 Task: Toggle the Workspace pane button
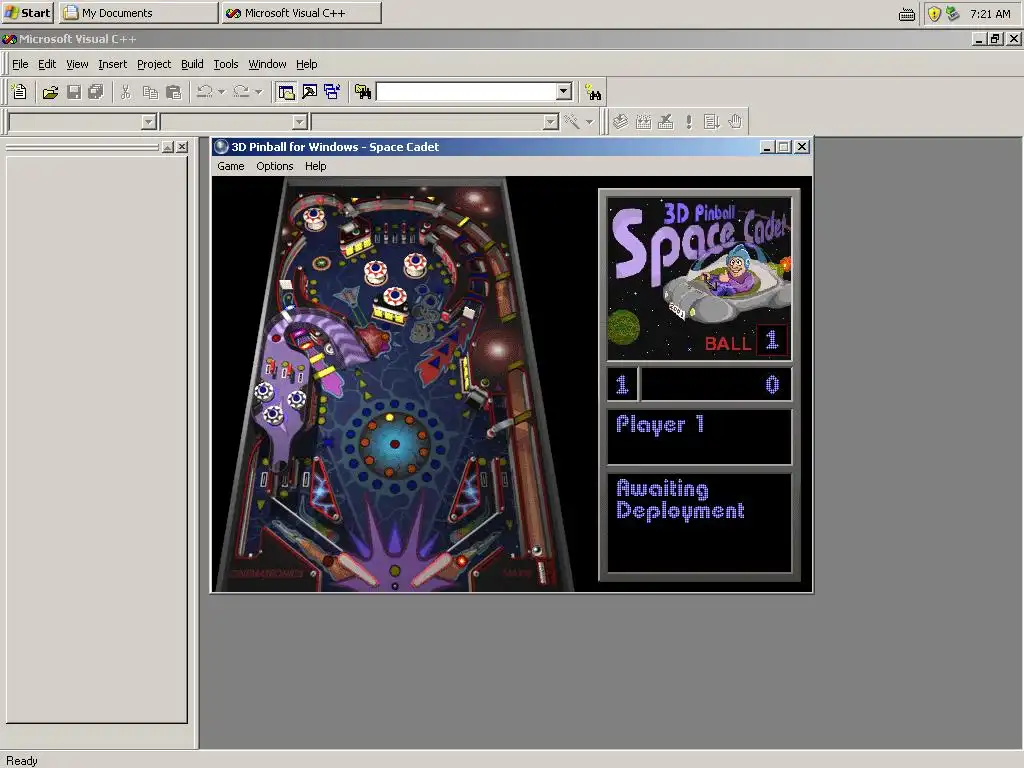[x=286, y=92]
